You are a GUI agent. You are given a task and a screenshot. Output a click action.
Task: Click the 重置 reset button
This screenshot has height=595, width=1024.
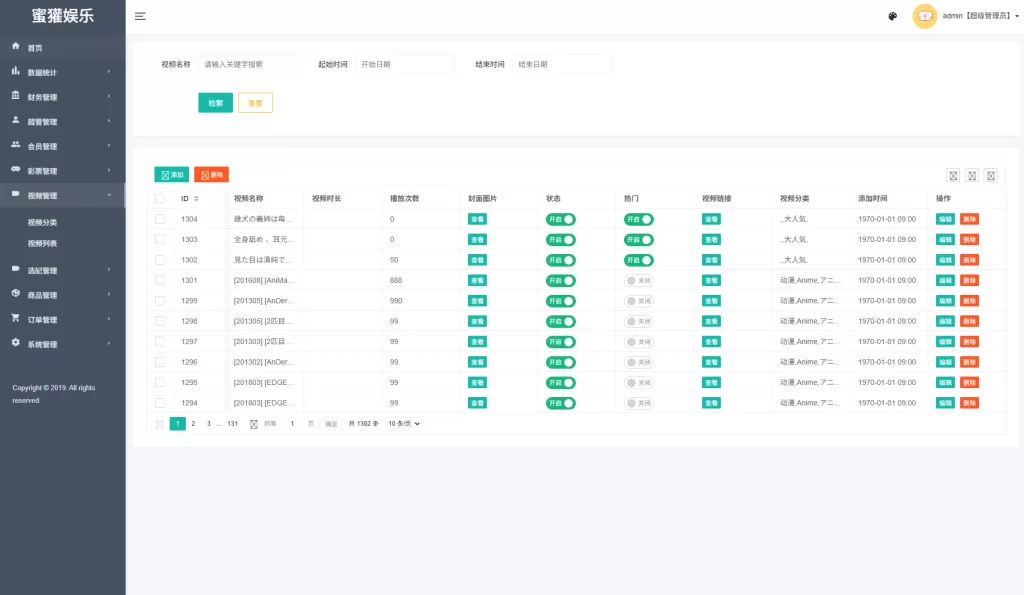click(255, 103)
